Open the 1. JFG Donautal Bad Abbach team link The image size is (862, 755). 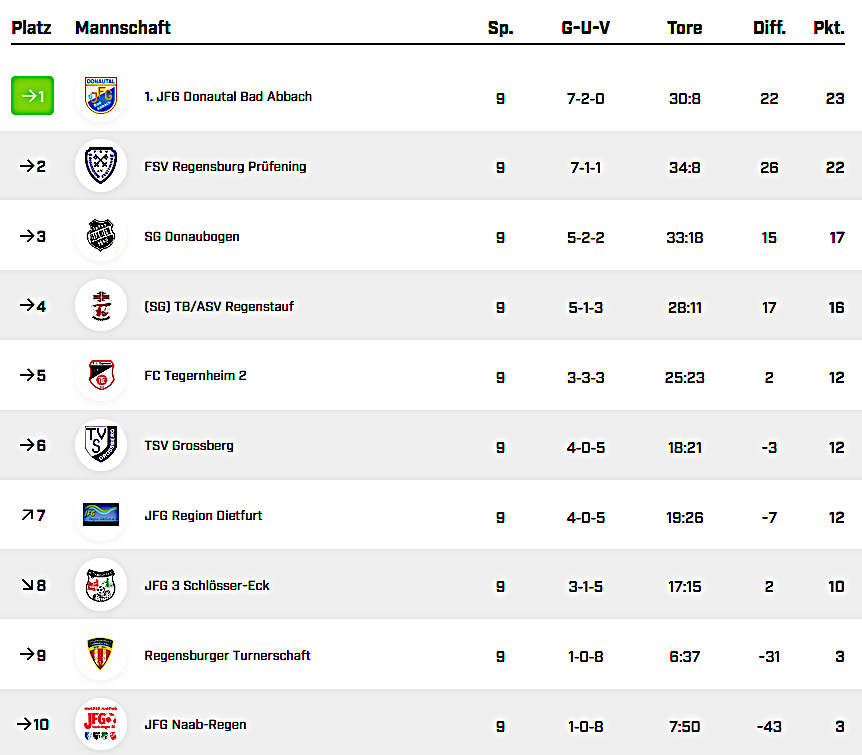click(x=228, y=97)
